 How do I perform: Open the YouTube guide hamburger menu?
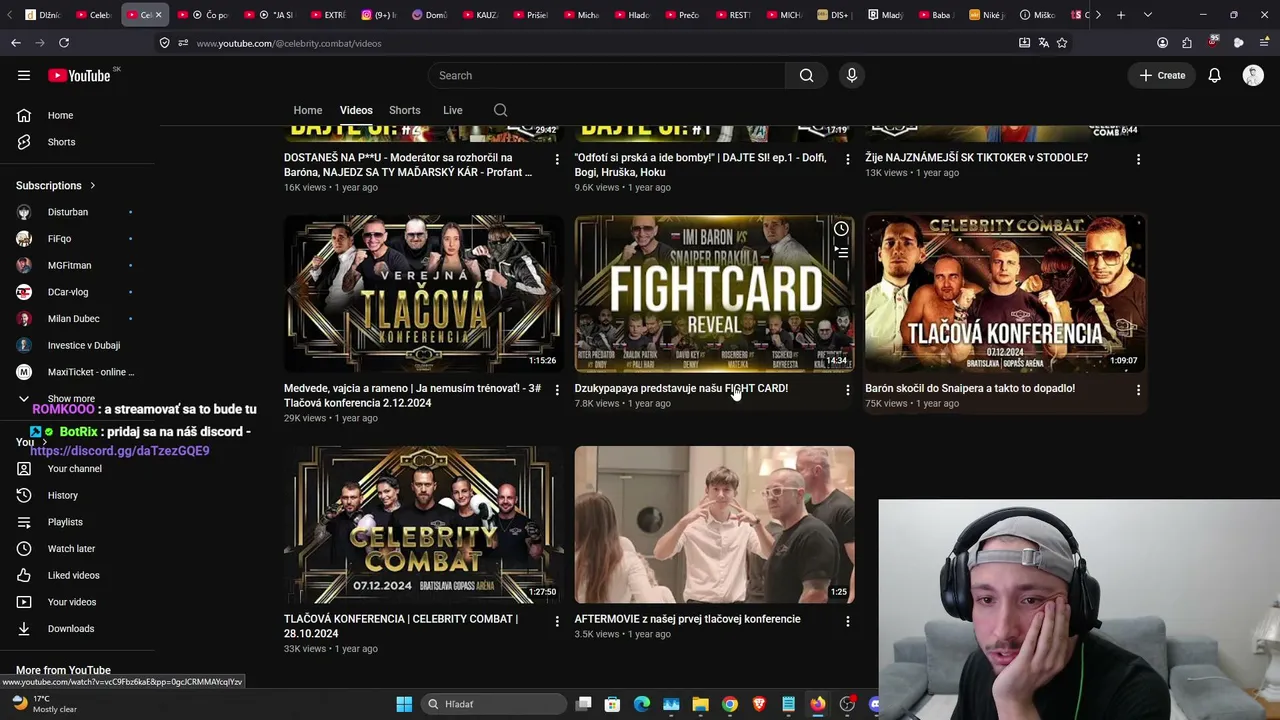coord(24,75)
